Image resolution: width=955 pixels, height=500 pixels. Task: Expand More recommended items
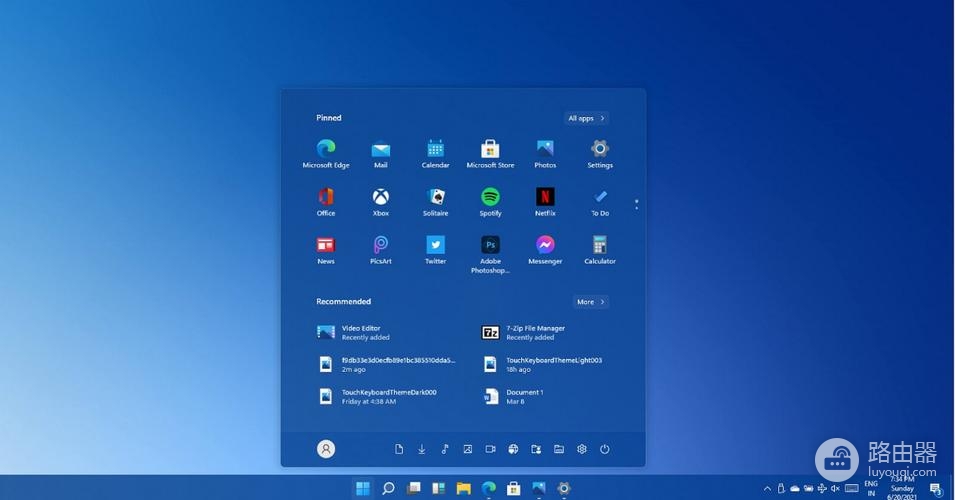click(590, 302)
